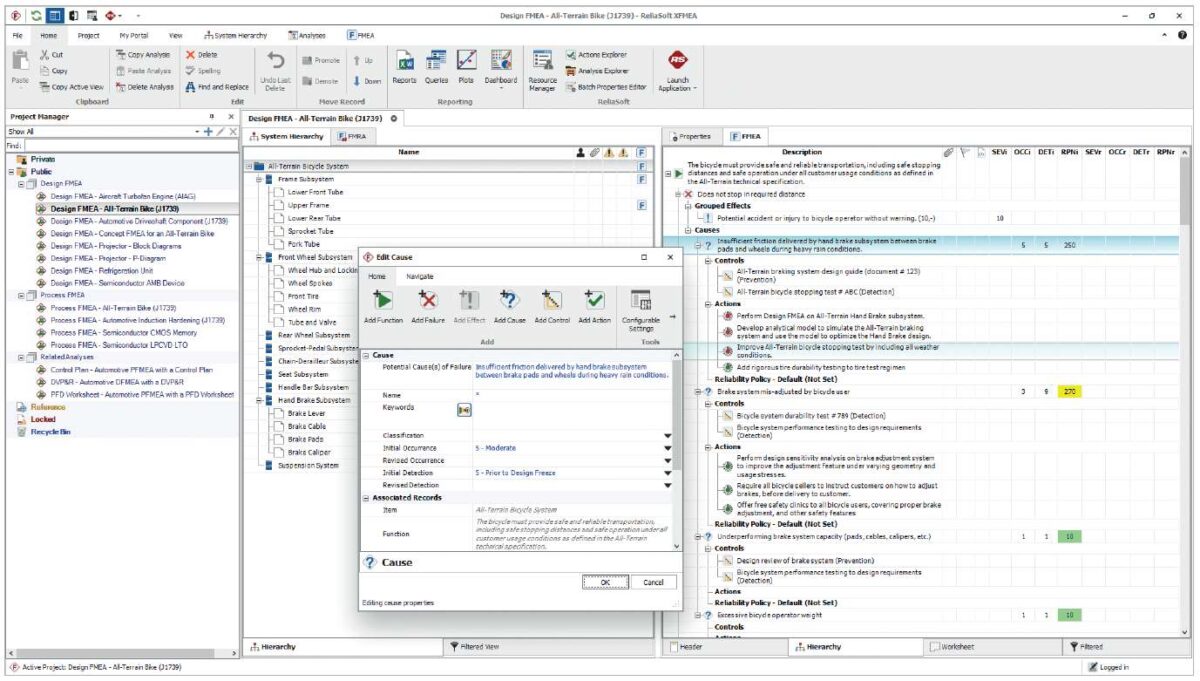Collapse the Frame Subsystem node
The height and width of the screenshot is (681, 1200).
(x=258, y=179)
